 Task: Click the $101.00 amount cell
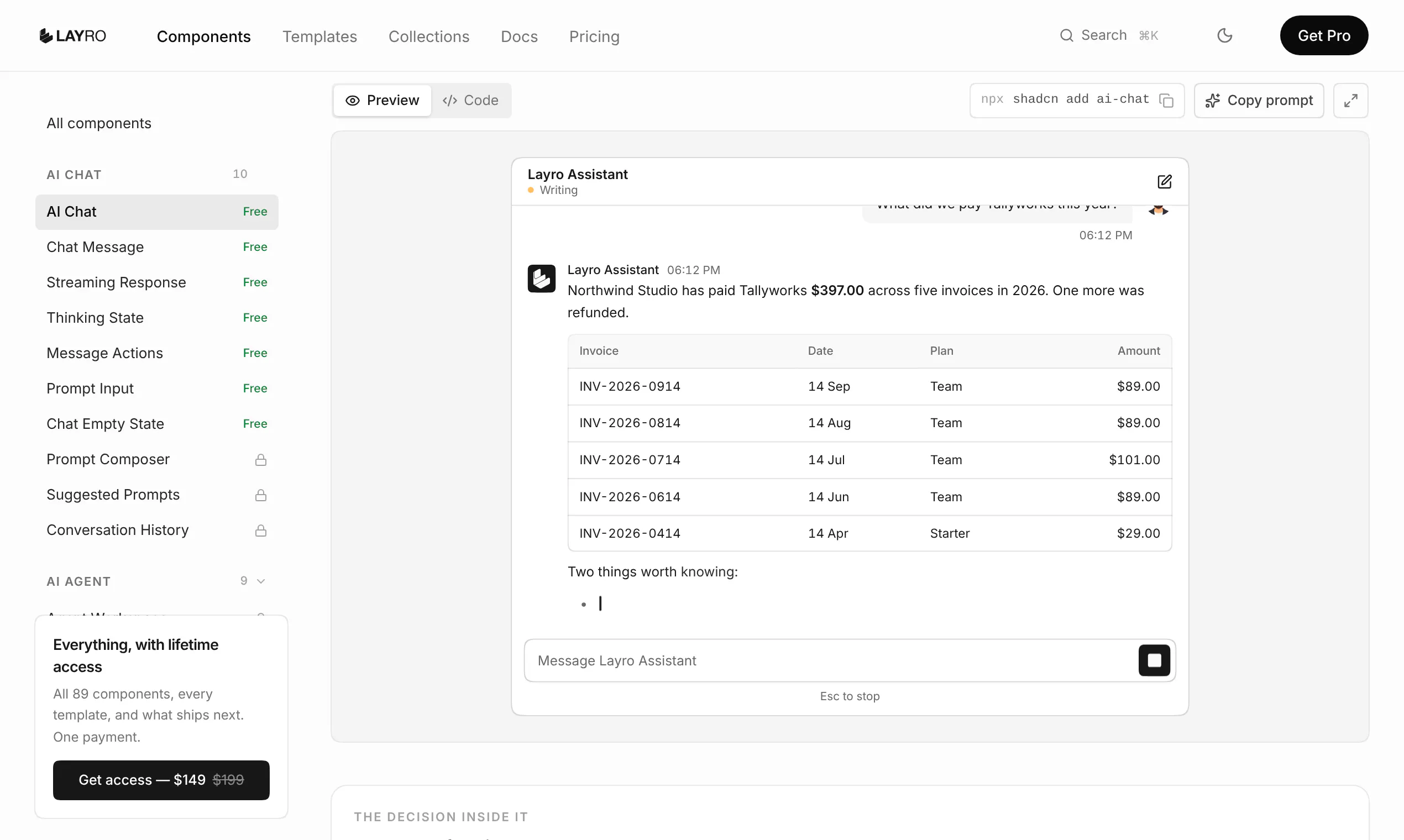pyautogui.click(x=1134, y=460)
